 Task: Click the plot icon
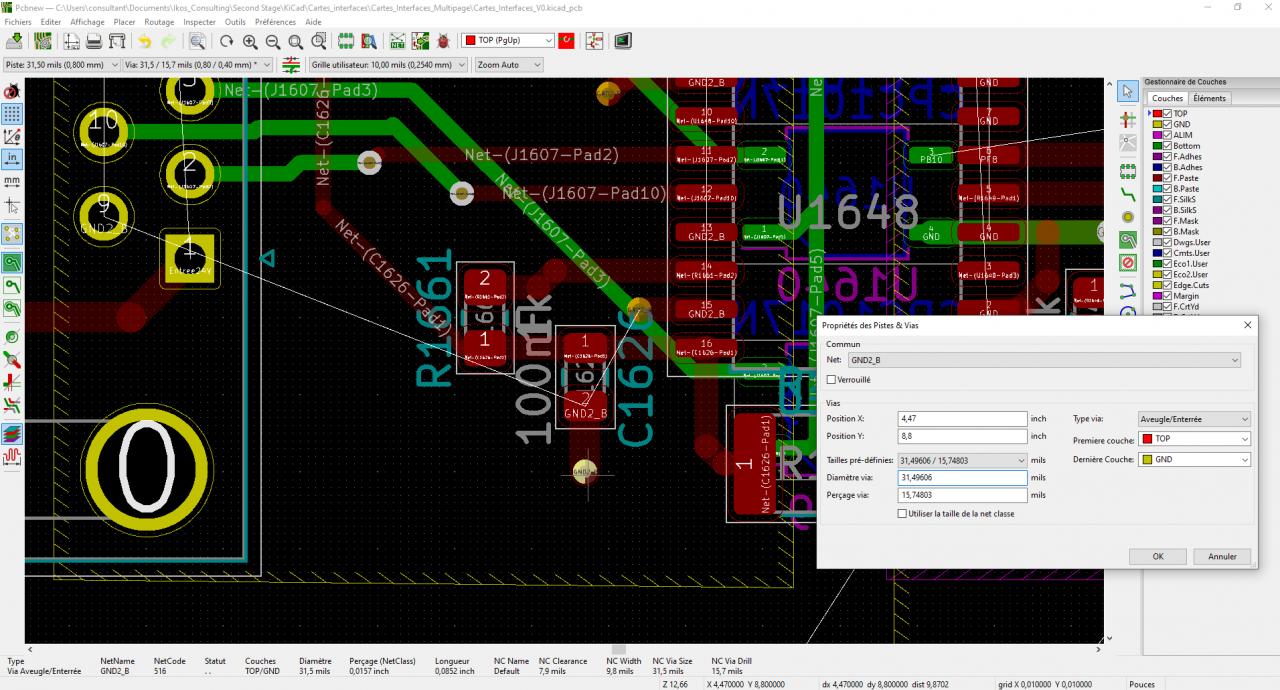click(x=117, y=41)
